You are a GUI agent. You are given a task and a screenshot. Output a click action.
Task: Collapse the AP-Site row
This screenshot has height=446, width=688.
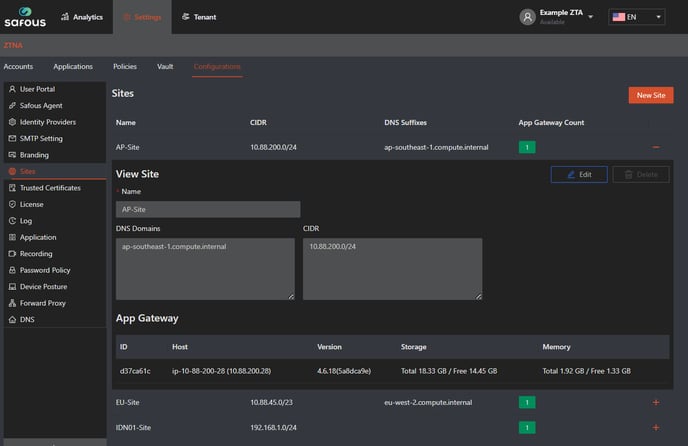[x=656, y=147]
